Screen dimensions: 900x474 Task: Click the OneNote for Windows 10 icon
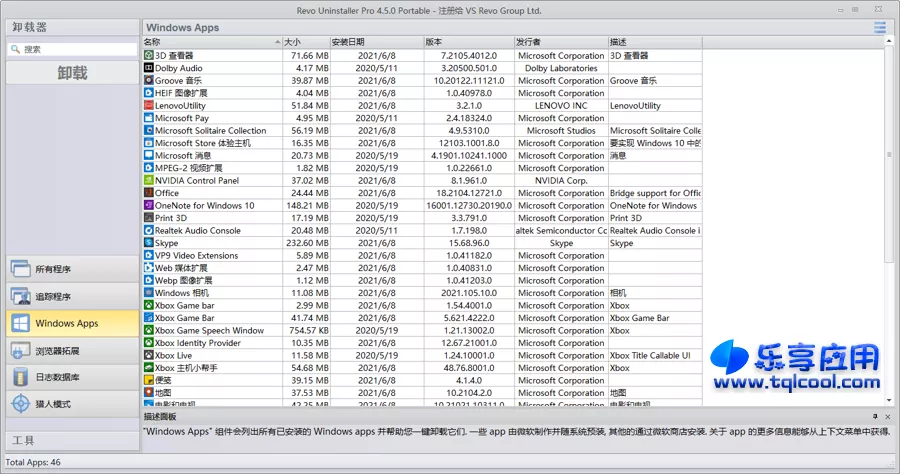pyautogui.click(x=149, y=205)
